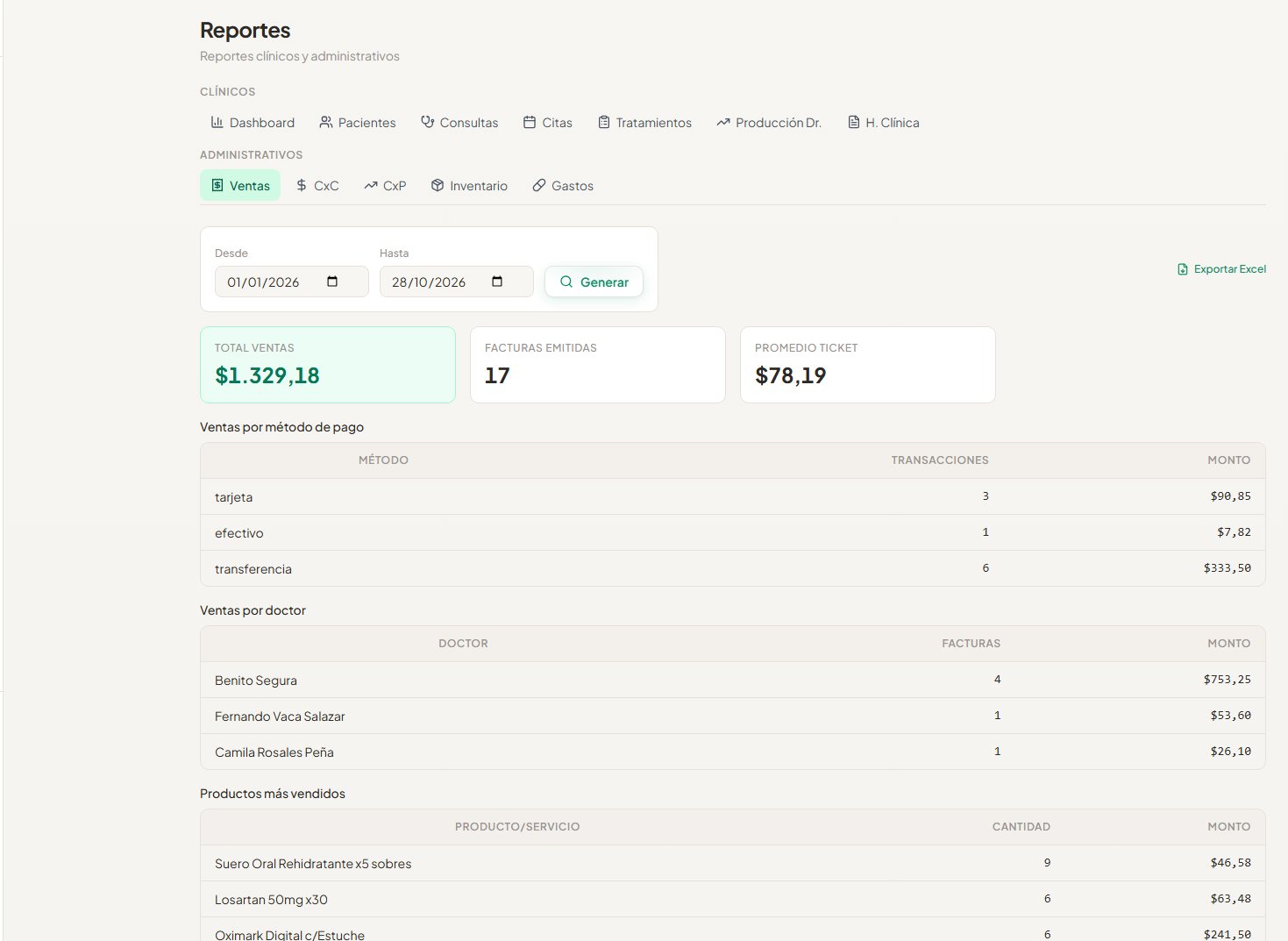The image size is (1288, 941).
Task: Click the Exportar Excel file icon
Action: tap(1183, 269)
